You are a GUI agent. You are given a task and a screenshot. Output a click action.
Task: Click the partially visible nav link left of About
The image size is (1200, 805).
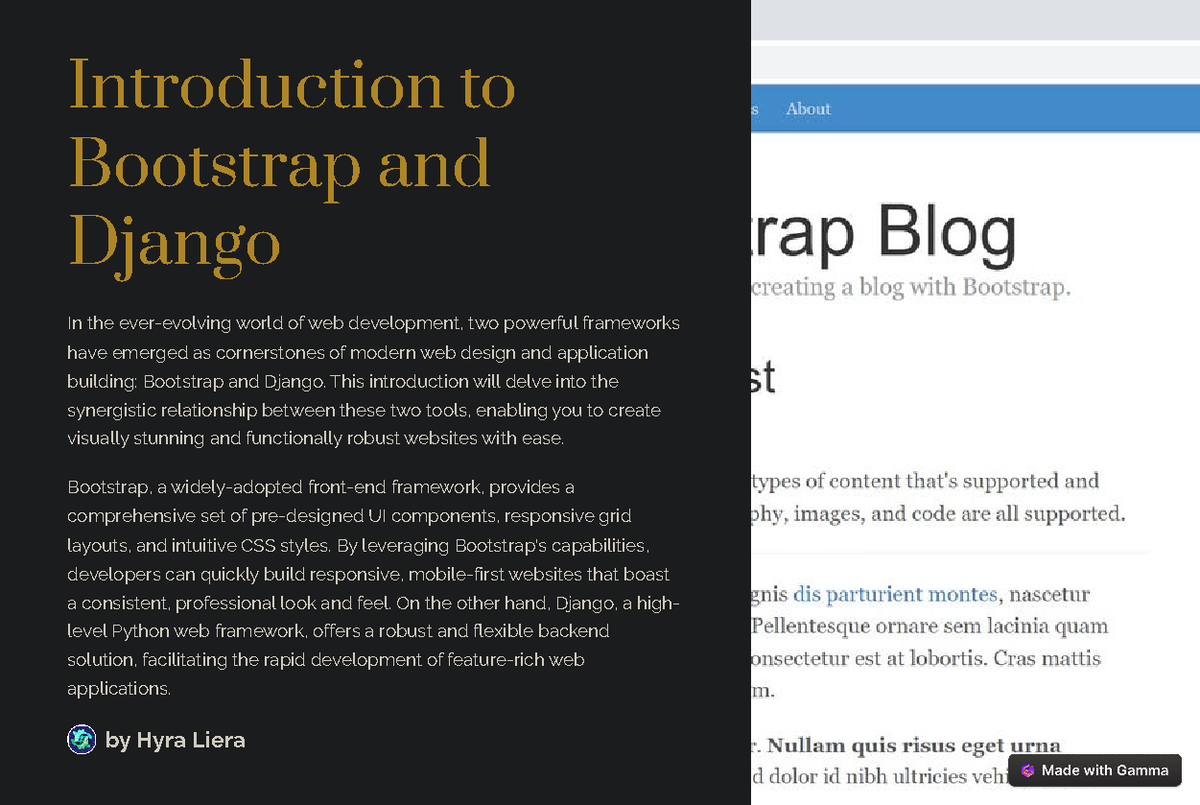pyautogui.click(x=755, y=109)
